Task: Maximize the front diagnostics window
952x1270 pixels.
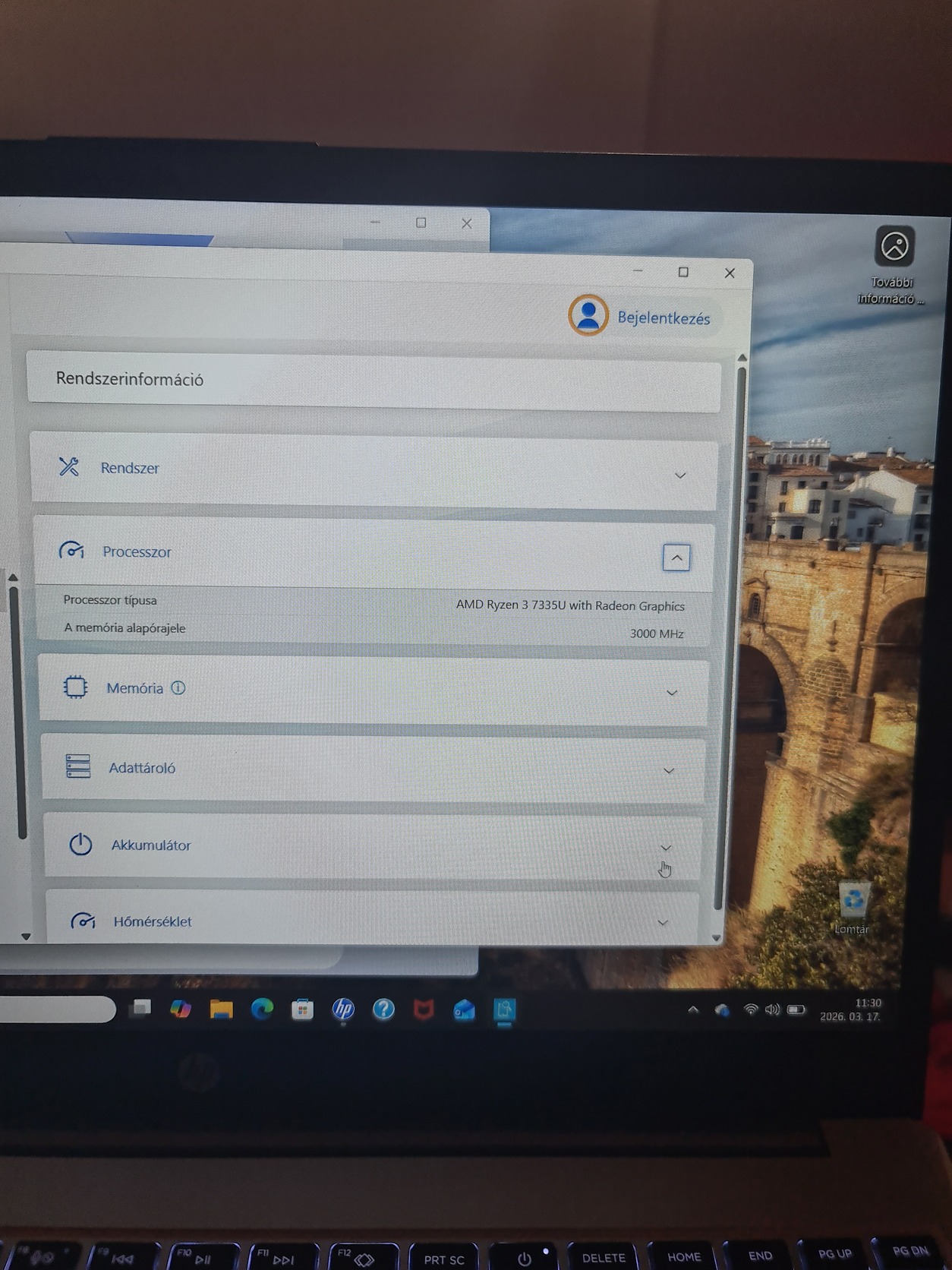Action: tap(683, 272)
